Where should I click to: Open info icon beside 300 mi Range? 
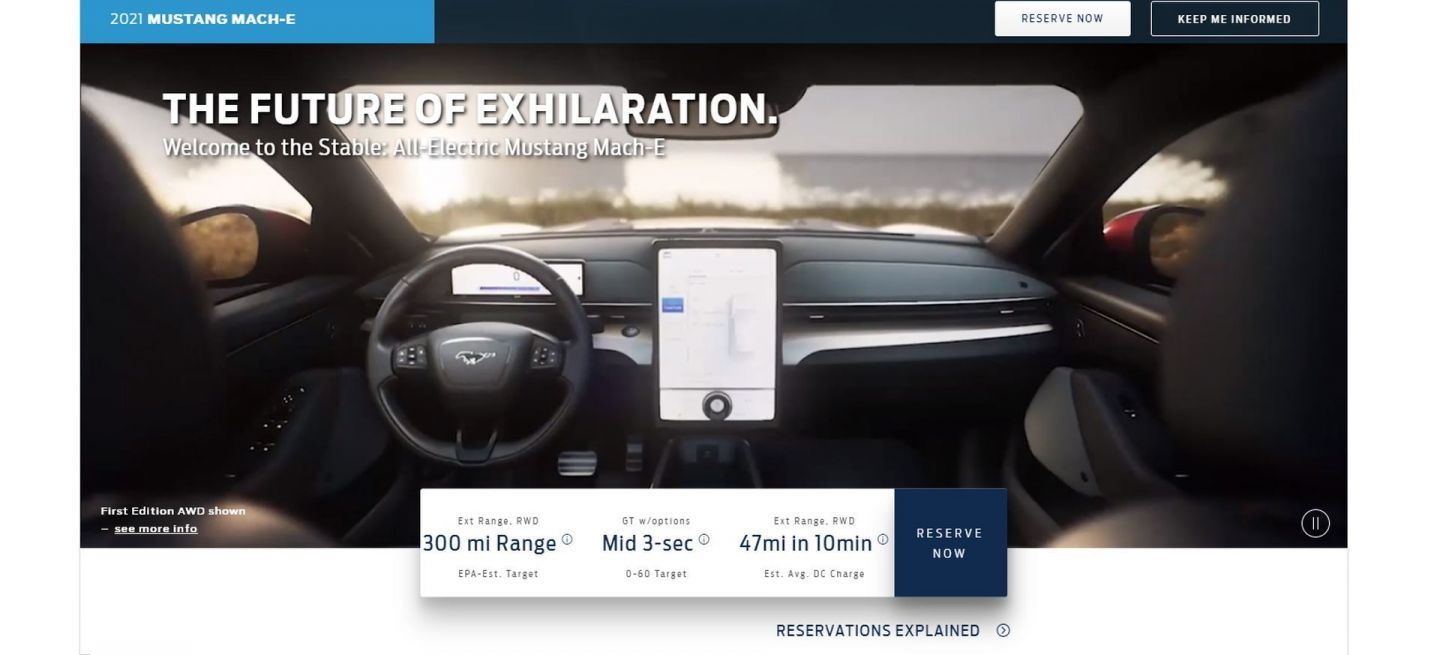click(x=567, y=540)
